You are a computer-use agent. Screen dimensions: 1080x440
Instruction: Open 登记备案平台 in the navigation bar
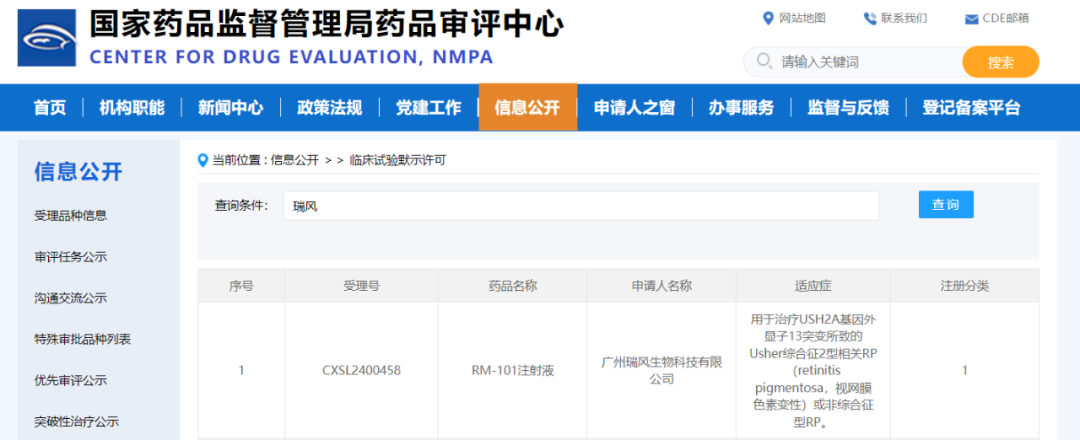pyautogui.click(x=971, y=108)
